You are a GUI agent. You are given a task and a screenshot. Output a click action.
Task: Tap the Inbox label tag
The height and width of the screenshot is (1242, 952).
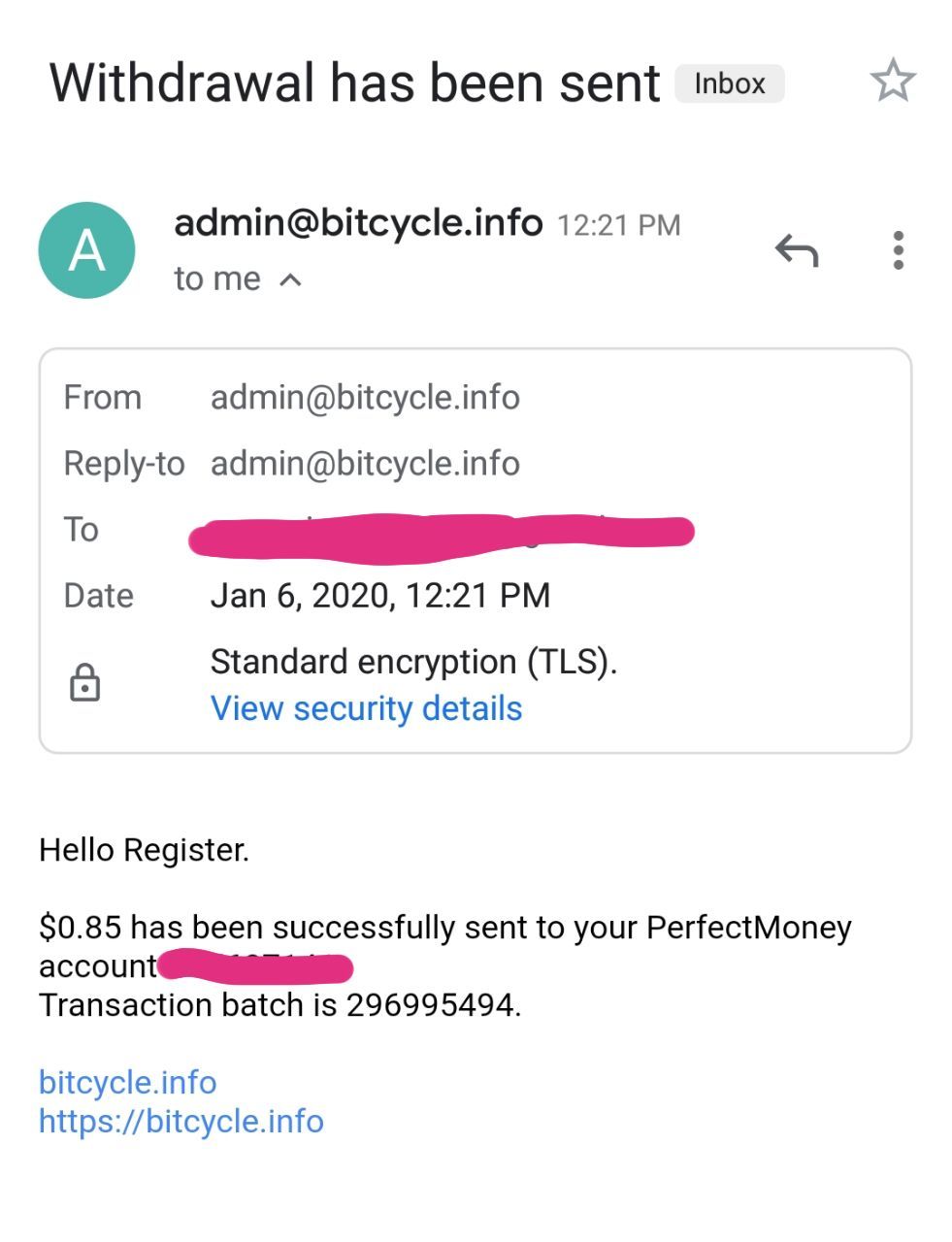pos(729,83)
